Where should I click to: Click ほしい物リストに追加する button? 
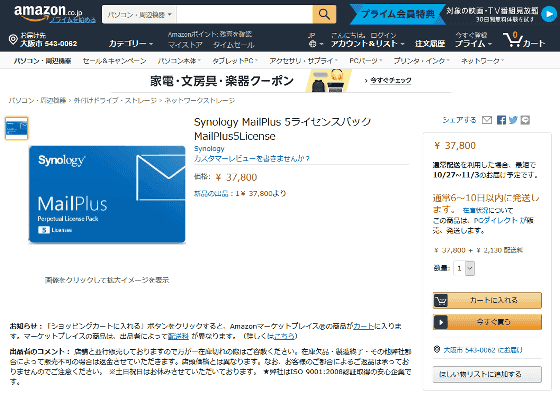click(x=487, y=374)
